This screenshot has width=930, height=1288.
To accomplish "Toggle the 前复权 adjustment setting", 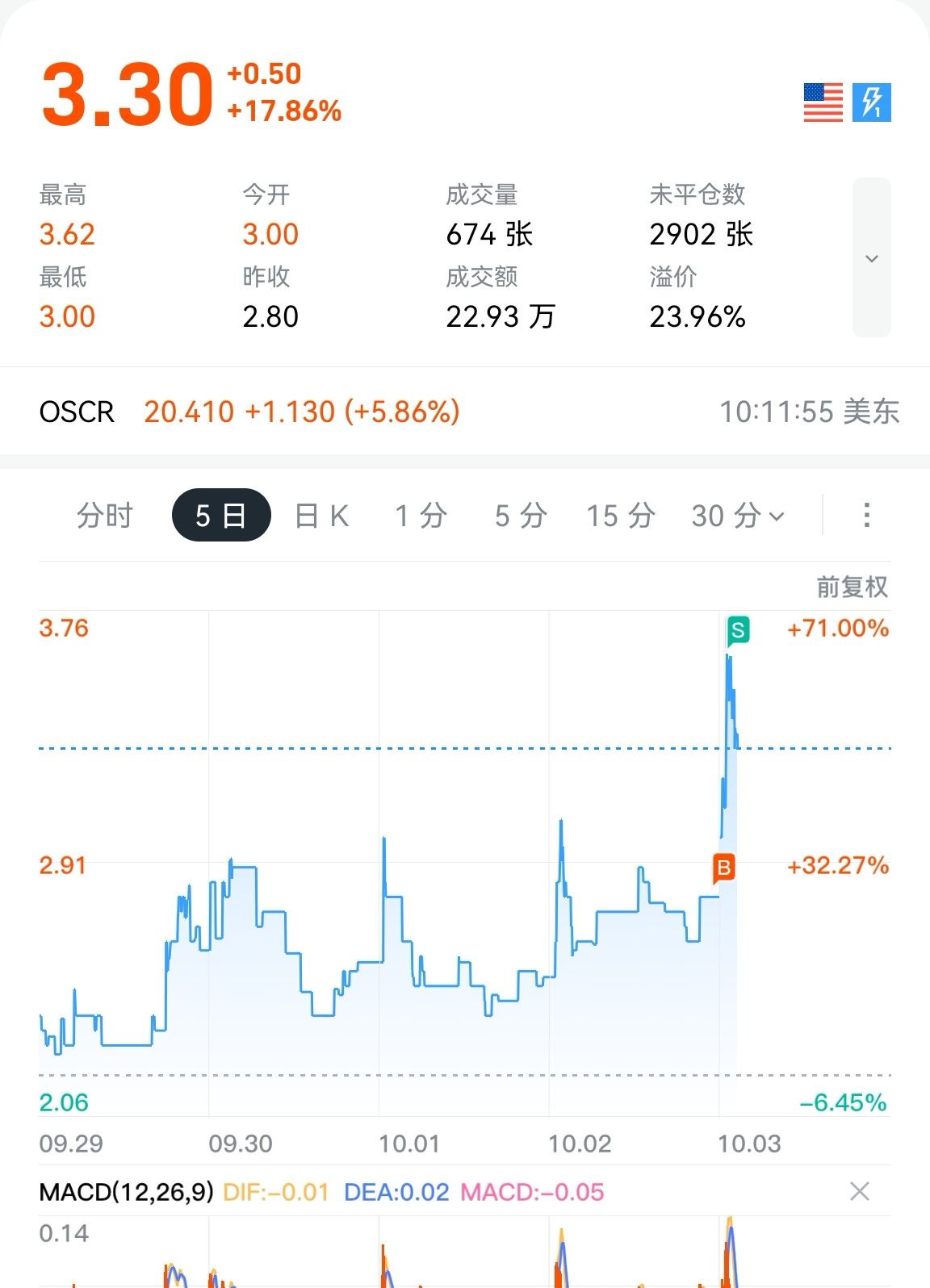I will click(x=852, y=587).
